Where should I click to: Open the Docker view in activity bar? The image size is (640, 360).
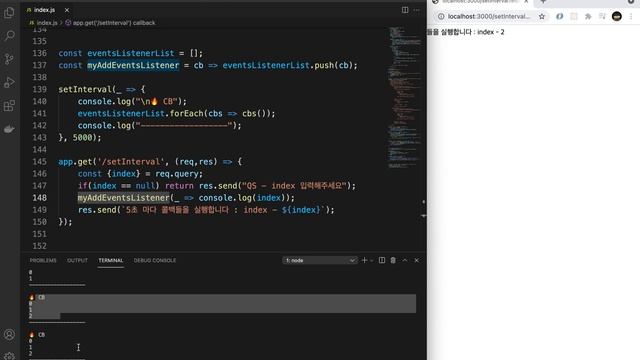(x=9, y=129)
